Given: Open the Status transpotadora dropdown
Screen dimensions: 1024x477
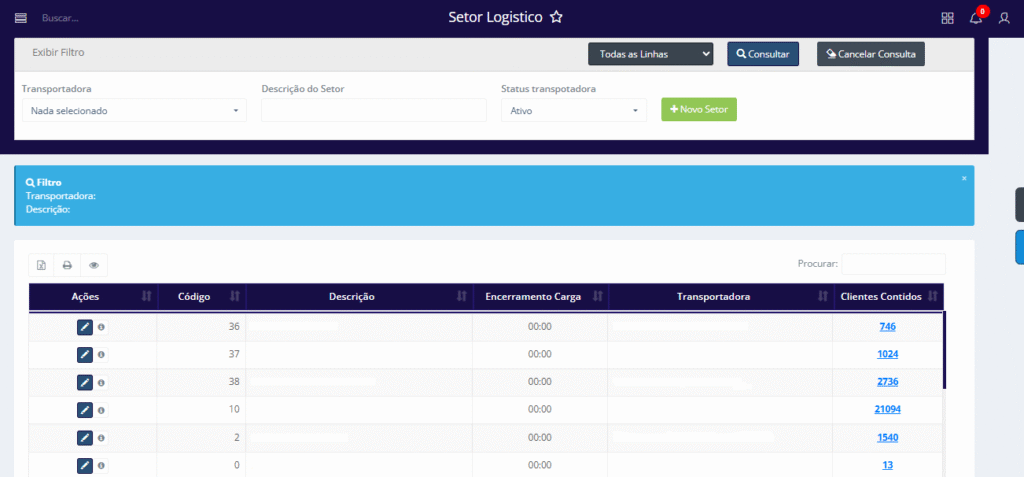Looking at the screenshot, I should tap(574, 111).
